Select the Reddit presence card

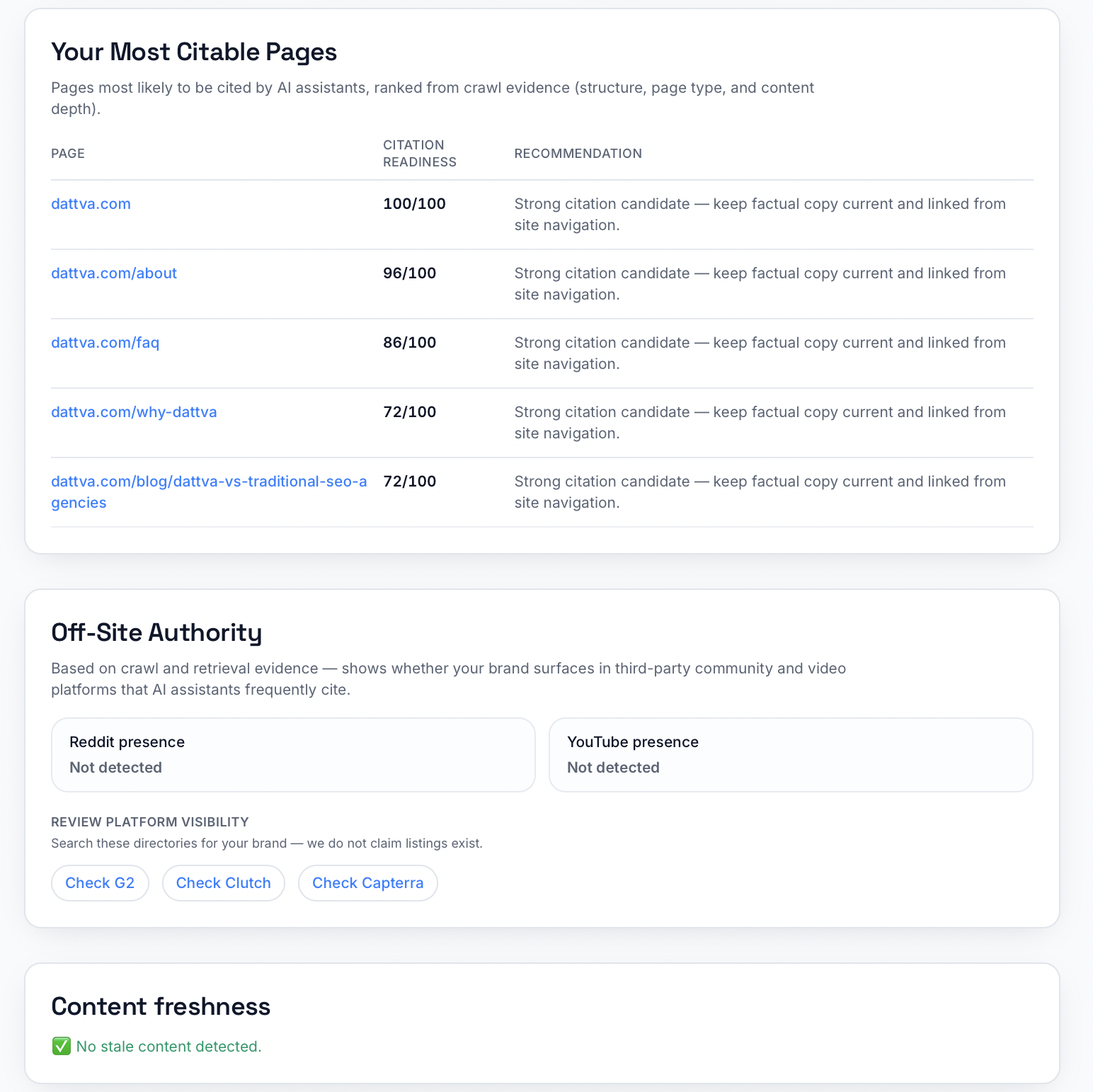pos(293,755)
